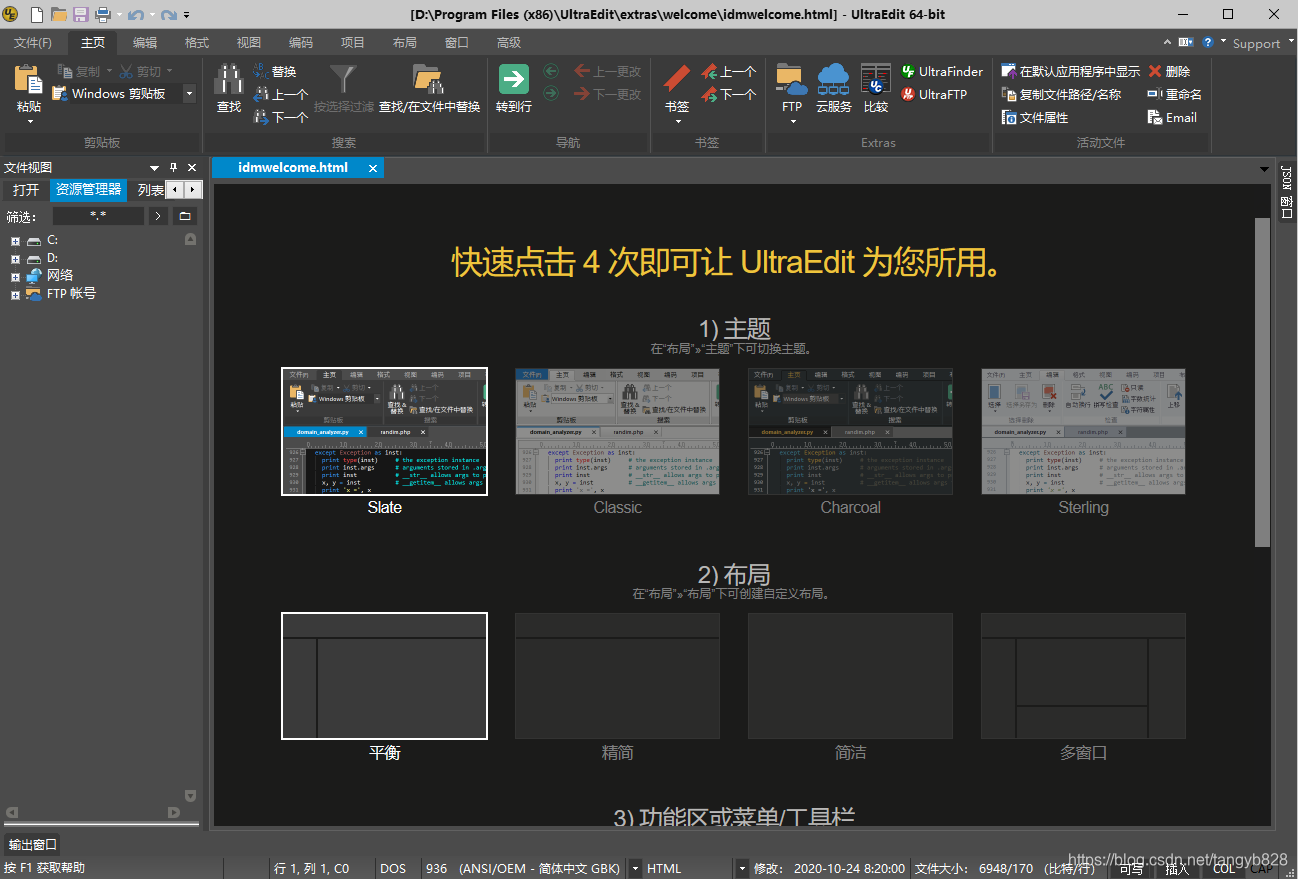The height and width of the screenshot is (879, 1298).
Task: Copy file path/name (复制文件路径/名称)
Action: pyautogui.click(x=1061, y=94)
